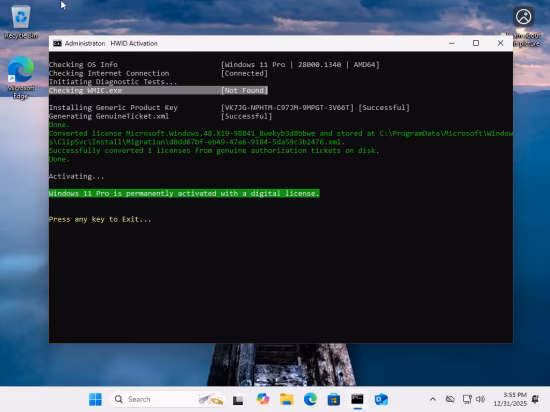Click the '[Windows 11 Pro | 28000.1340 | AMD64]' text

[x=300, y=65]
